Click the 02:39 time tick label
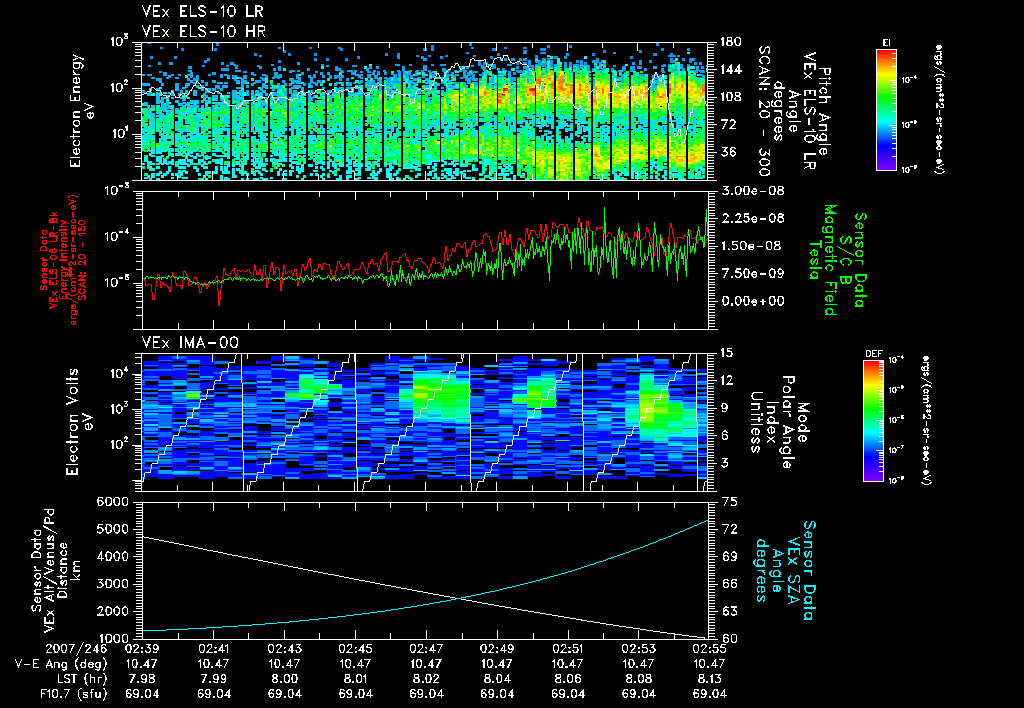This screenshot has width=1024, height=708. 142,649
